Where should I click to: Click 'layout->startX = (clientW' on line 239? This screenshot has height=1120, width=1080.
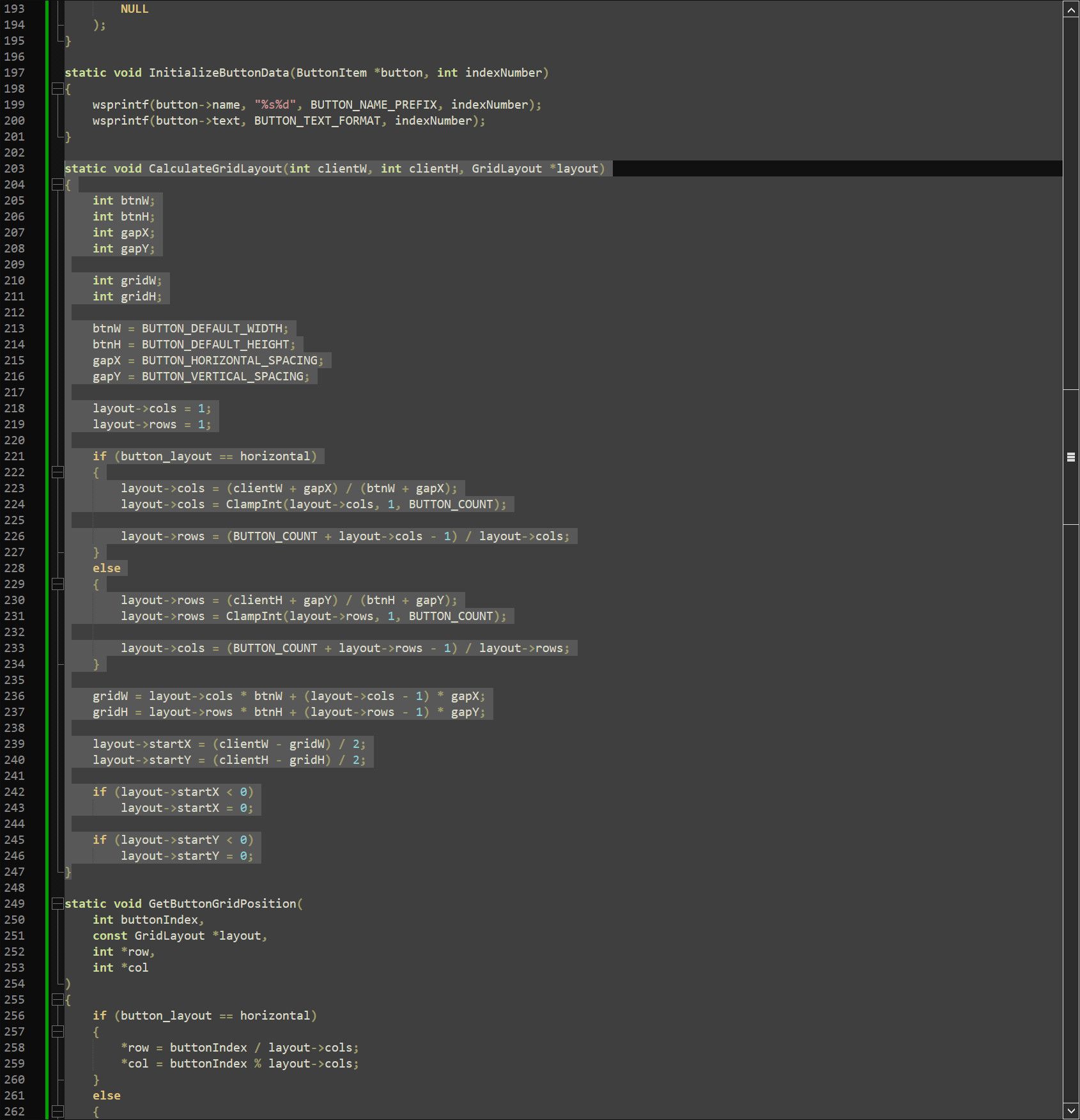click(181, 744)
